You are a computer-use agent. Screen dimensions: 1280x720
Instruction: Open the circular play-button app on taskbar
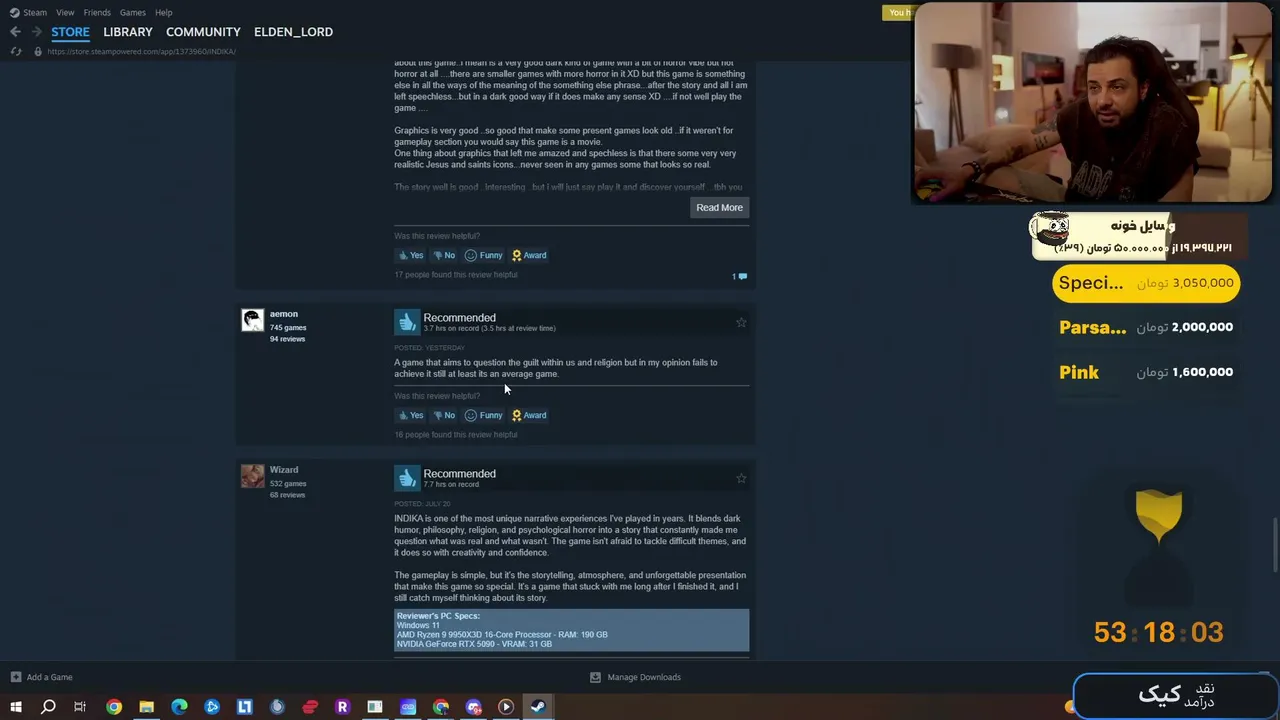506,707
